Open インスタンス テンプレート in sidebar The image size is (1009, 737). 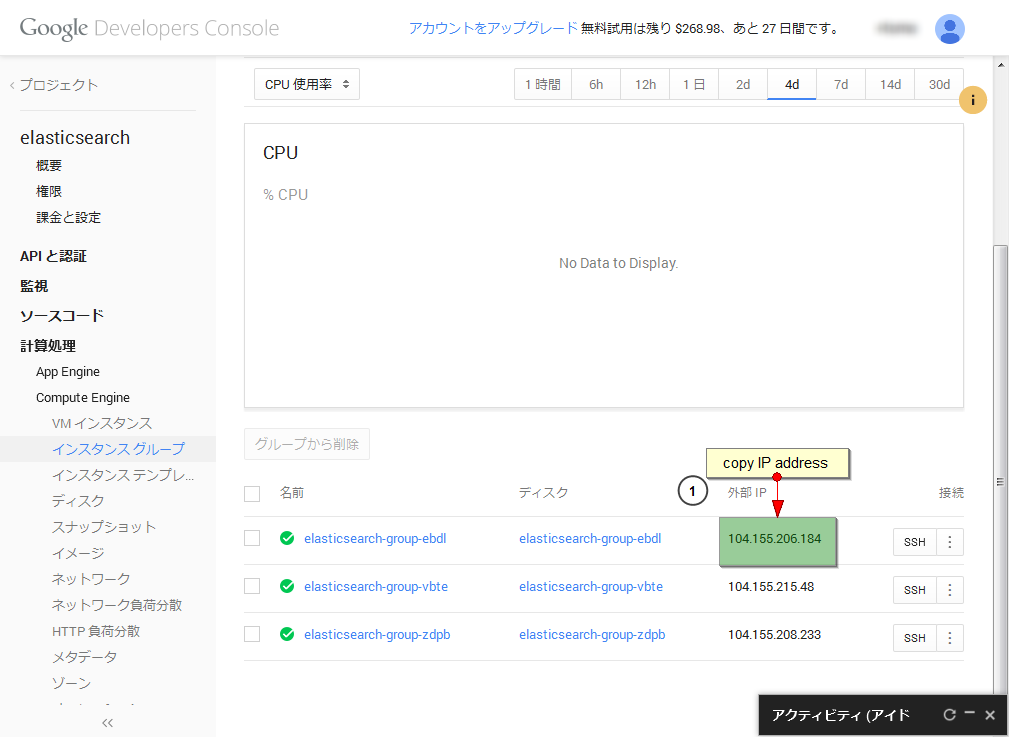(x=123, y=475)
